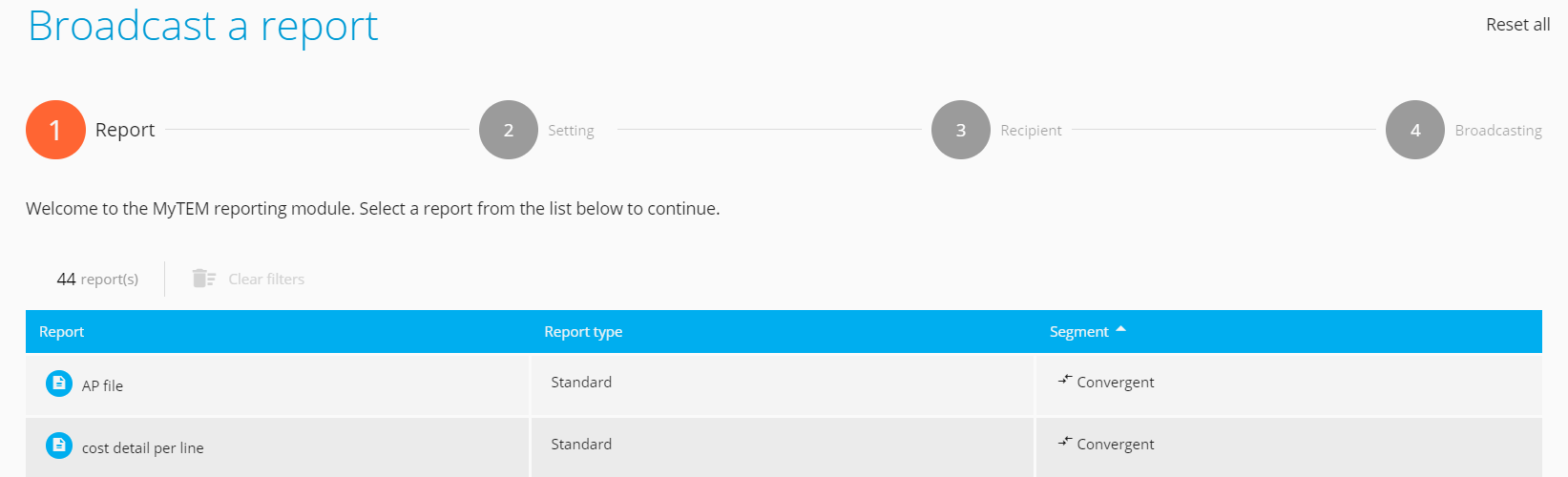Click the Convergent icon in cost detail row
The height and width of the screenshot is (477, 1568).
click(1065, 443)
